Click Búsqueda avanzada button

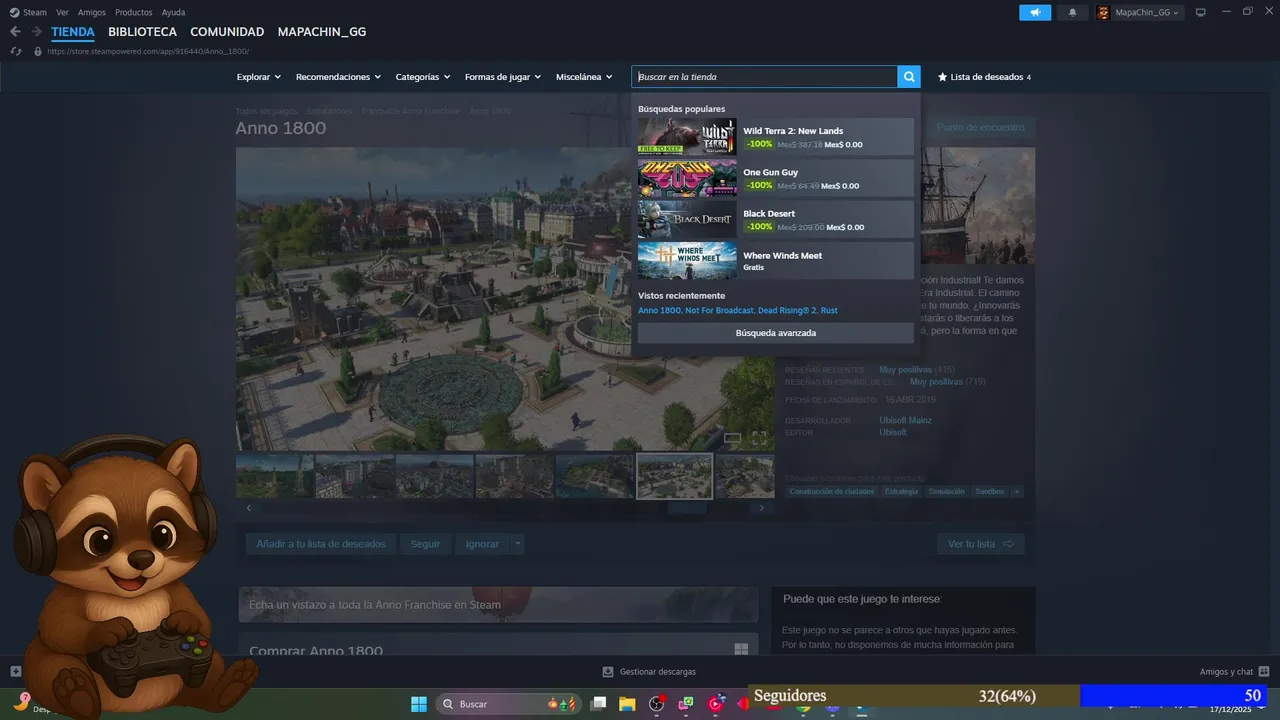pos(776,333)
